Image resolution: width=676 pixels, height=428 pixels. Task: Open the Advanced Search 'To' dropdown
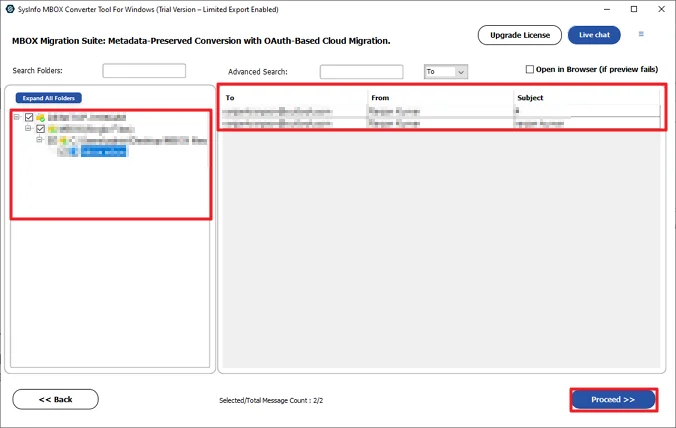[x=446, y=72]
